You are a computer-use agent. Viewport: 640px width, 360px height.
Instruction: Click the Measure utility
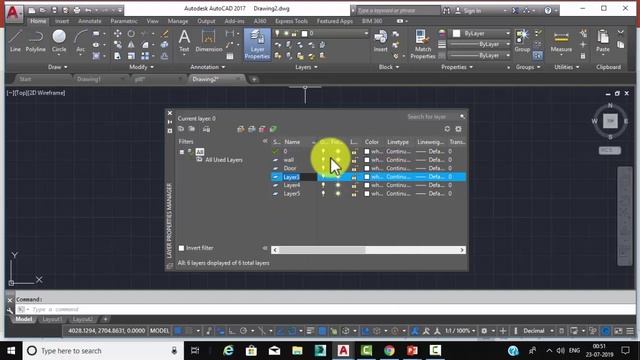[x=561, y=41]
